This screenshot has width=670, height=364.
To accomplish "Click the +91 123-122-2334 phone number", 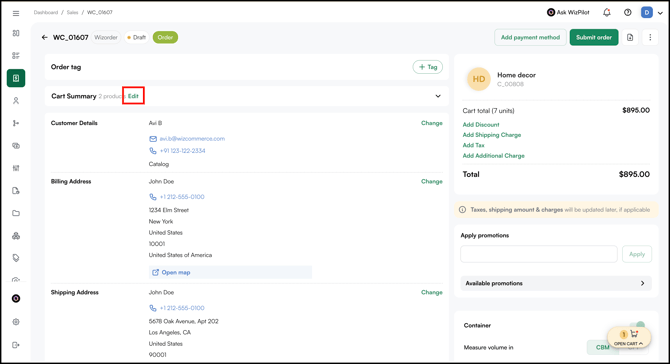I will tap(182, 151).
